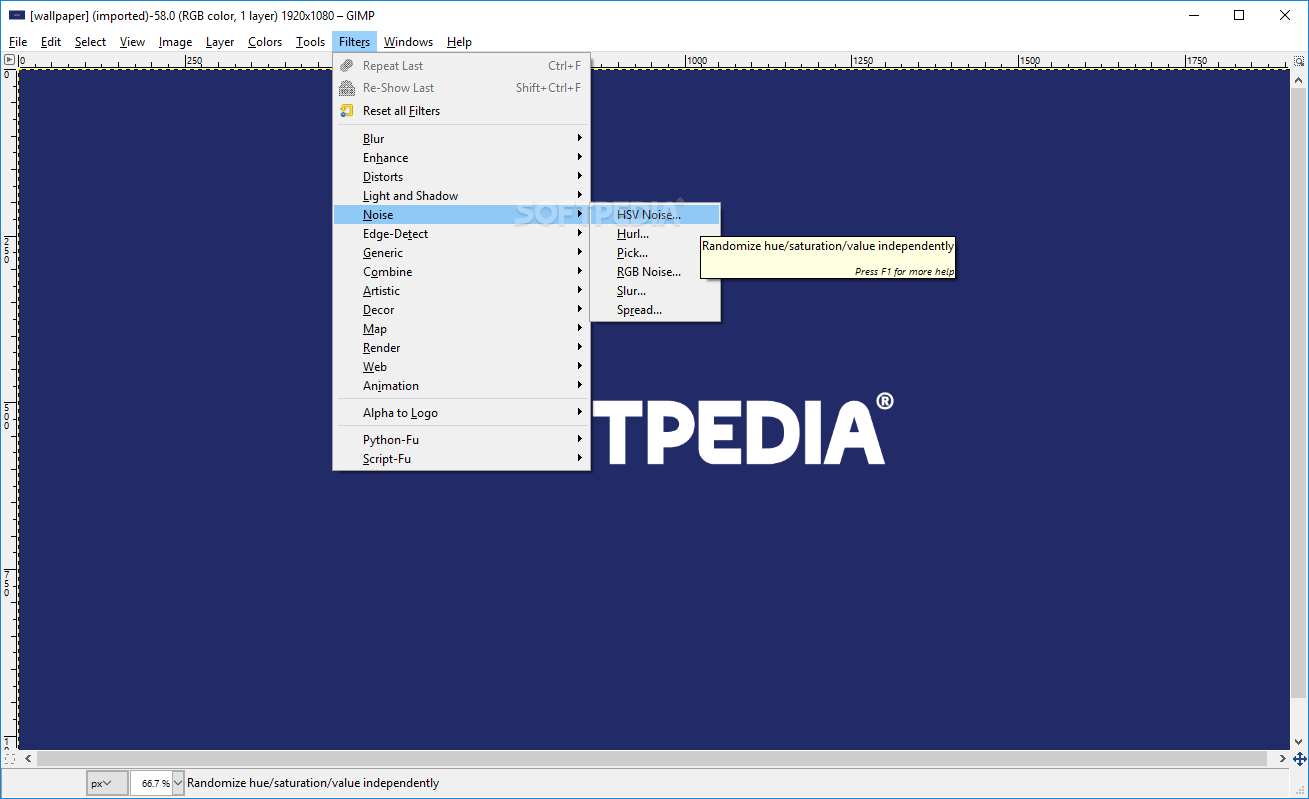The width and height of the screenshot is (1309, 799).
Task: Open the image menu button at the ruler corner
Action: point(9,60)
